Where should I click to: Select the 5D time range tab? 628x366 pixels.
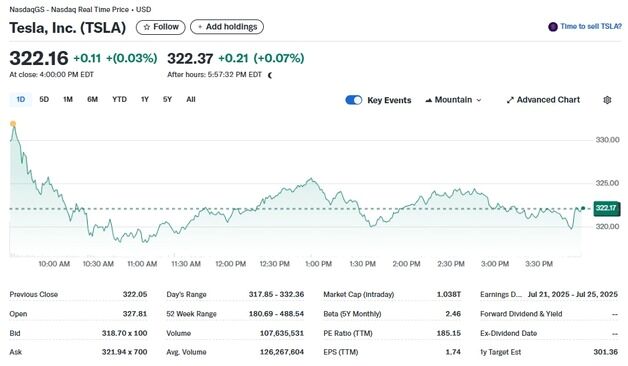44,100
